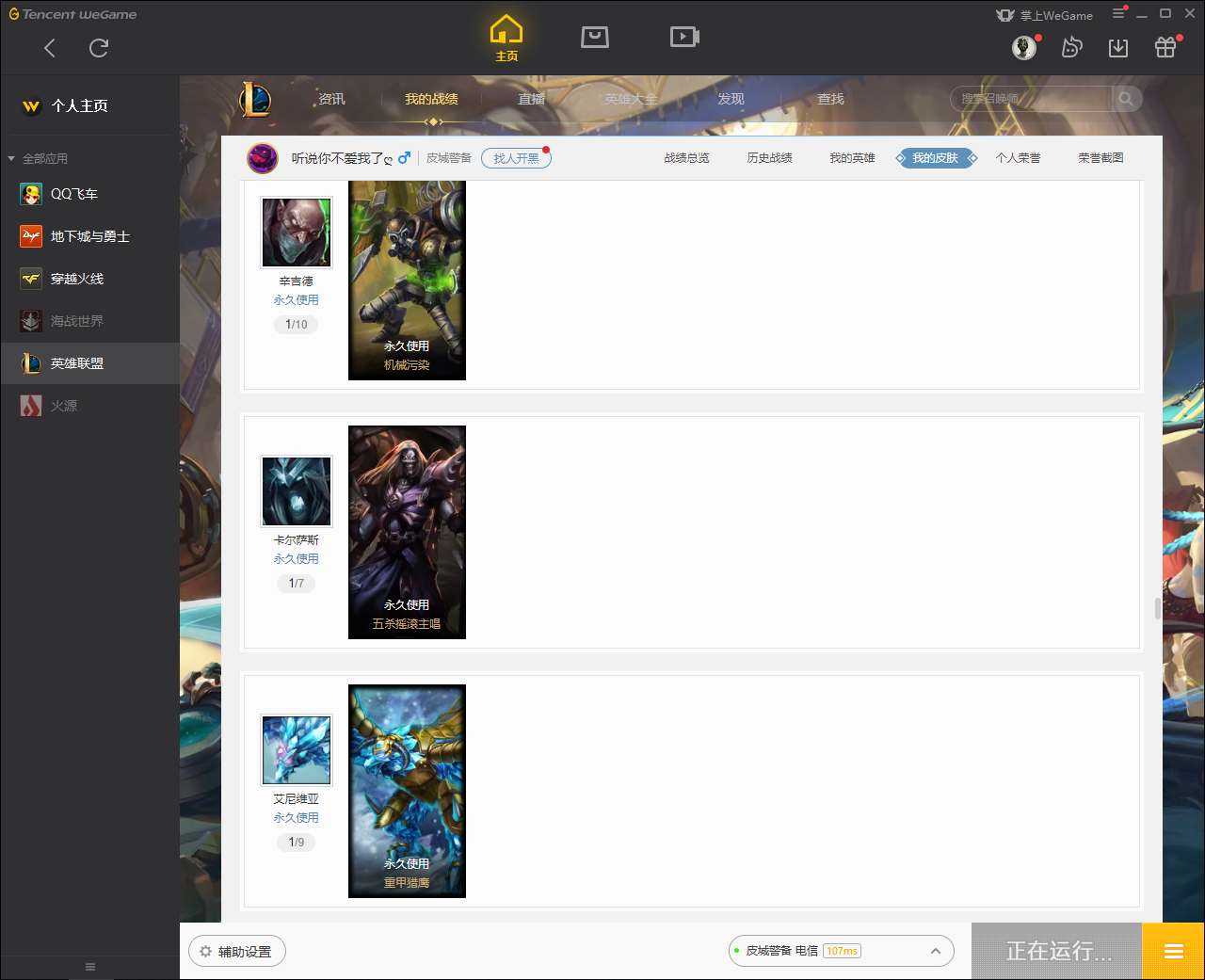Open the 主页 home icon

506,39
